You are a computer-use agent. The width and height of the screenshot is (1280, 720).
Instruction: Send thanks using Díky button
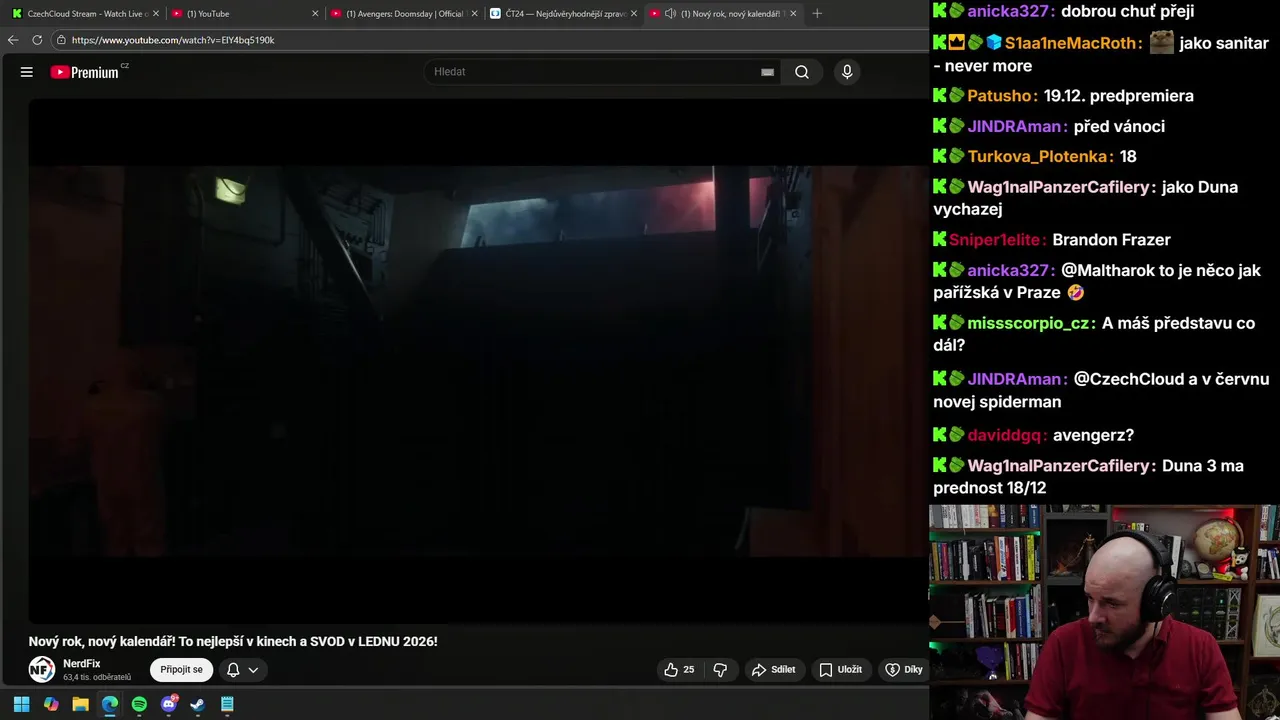(x=904, y=670)
